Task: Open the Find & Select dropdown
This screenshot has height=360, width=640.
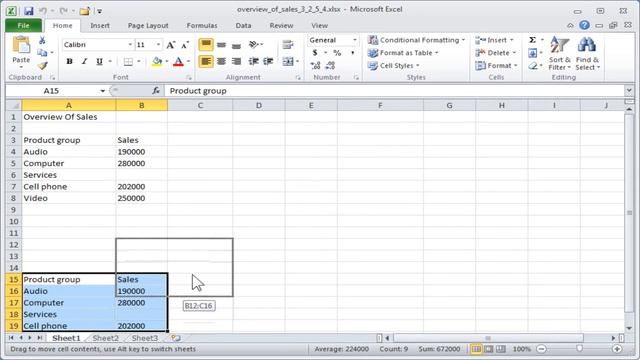Action: (587, 53)
